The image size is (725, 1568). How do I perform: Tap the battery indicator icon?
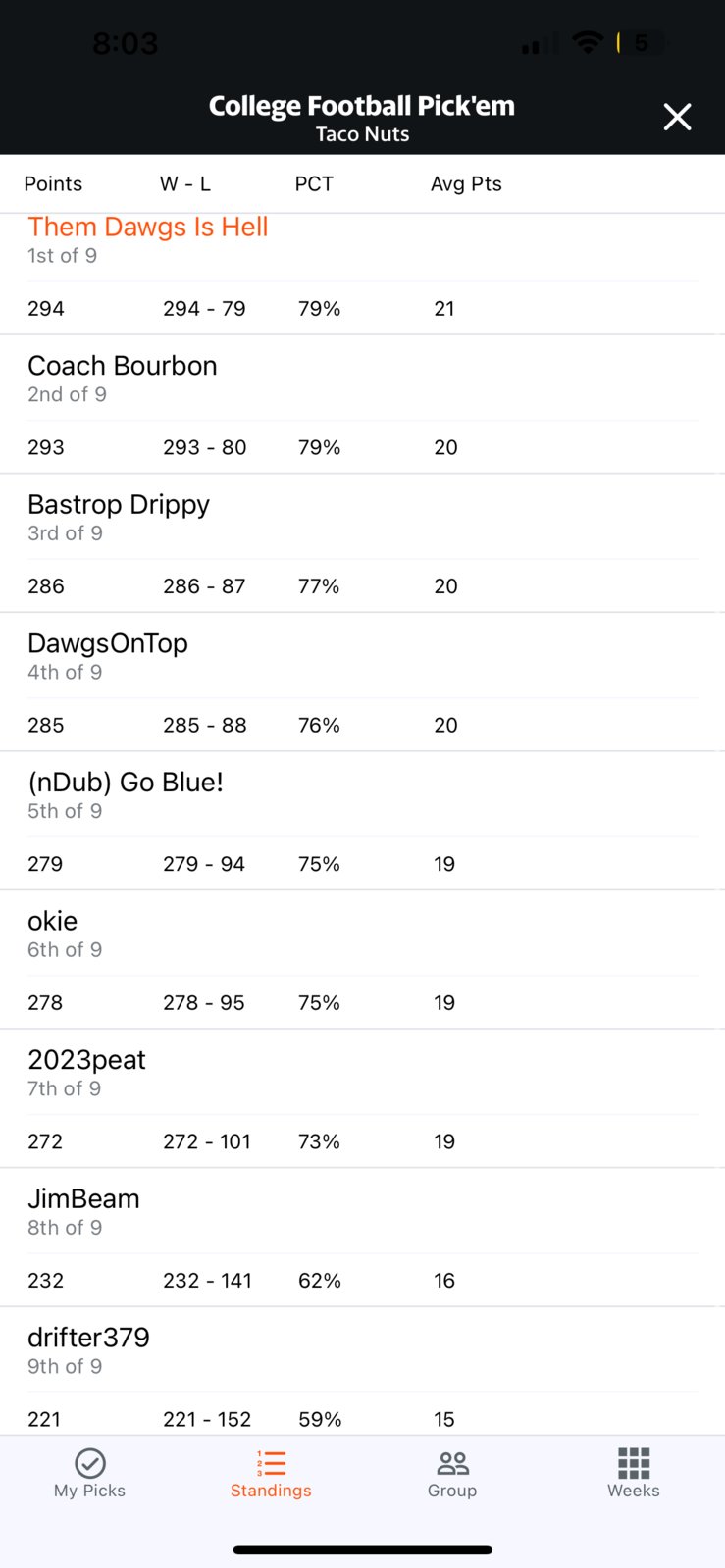[x=641, y=42]
